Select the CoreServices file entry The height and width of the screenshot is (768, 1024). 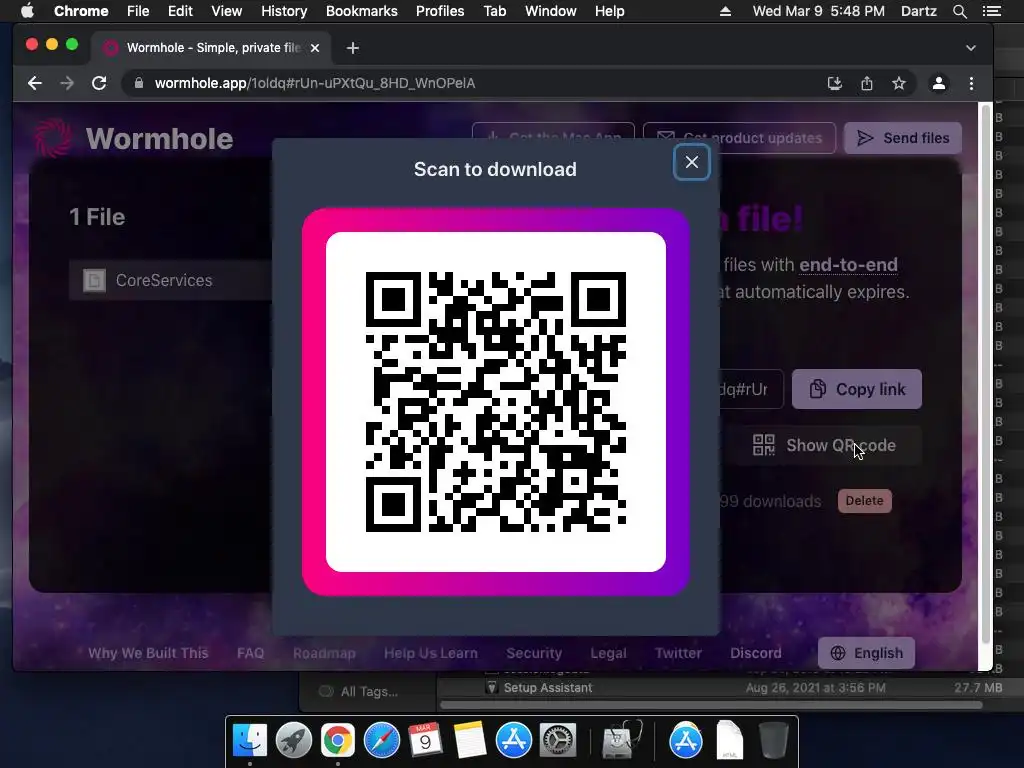tap(171, 280)
